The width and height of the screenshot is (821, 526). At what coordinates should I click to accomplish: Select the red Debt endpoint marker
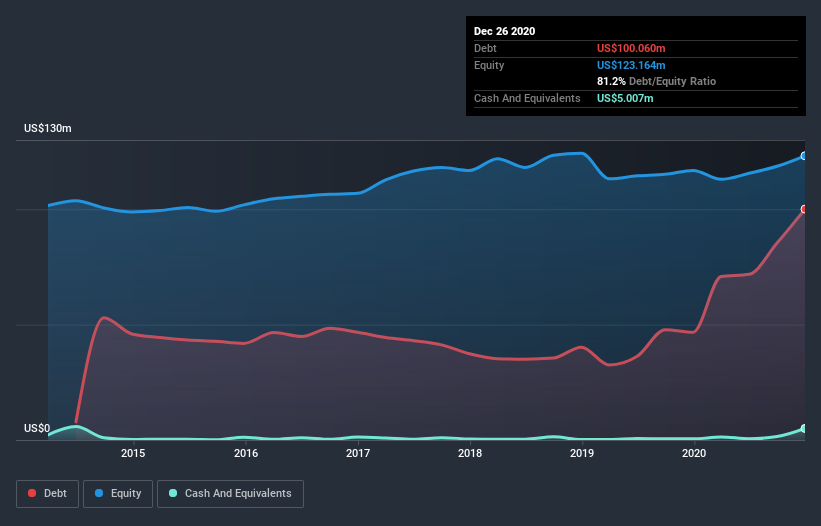pos(804,209)
